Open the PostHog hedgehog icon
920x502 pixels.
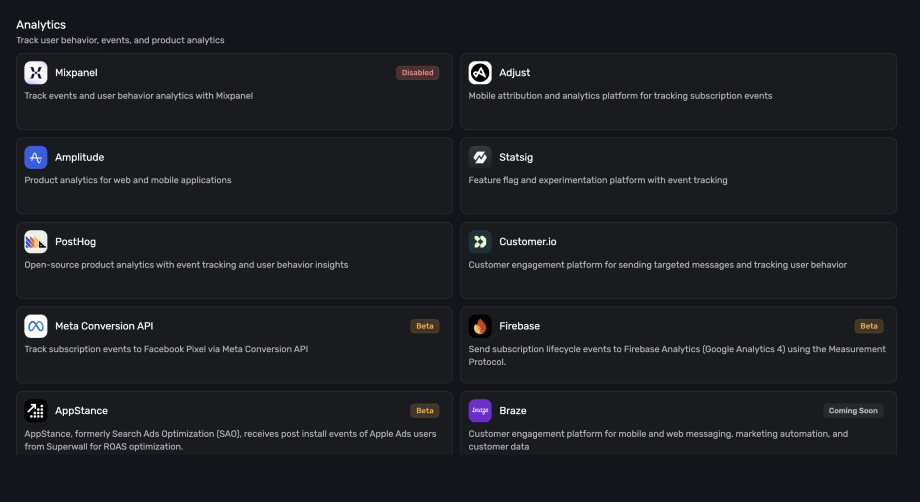pos(36,242)
